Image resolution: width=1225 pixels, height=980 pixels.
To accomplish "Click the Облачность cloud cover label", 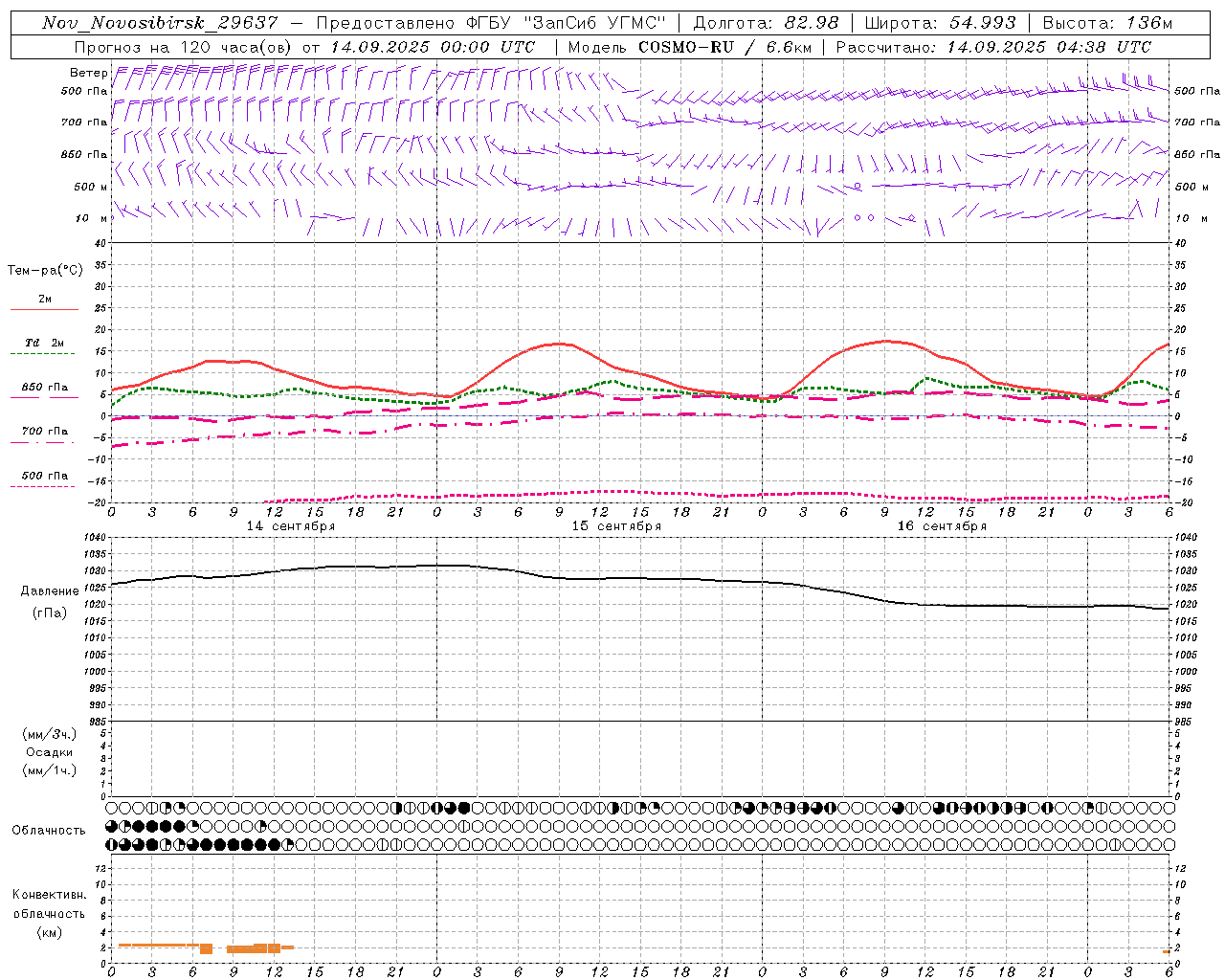I will (x=49, y=831).
